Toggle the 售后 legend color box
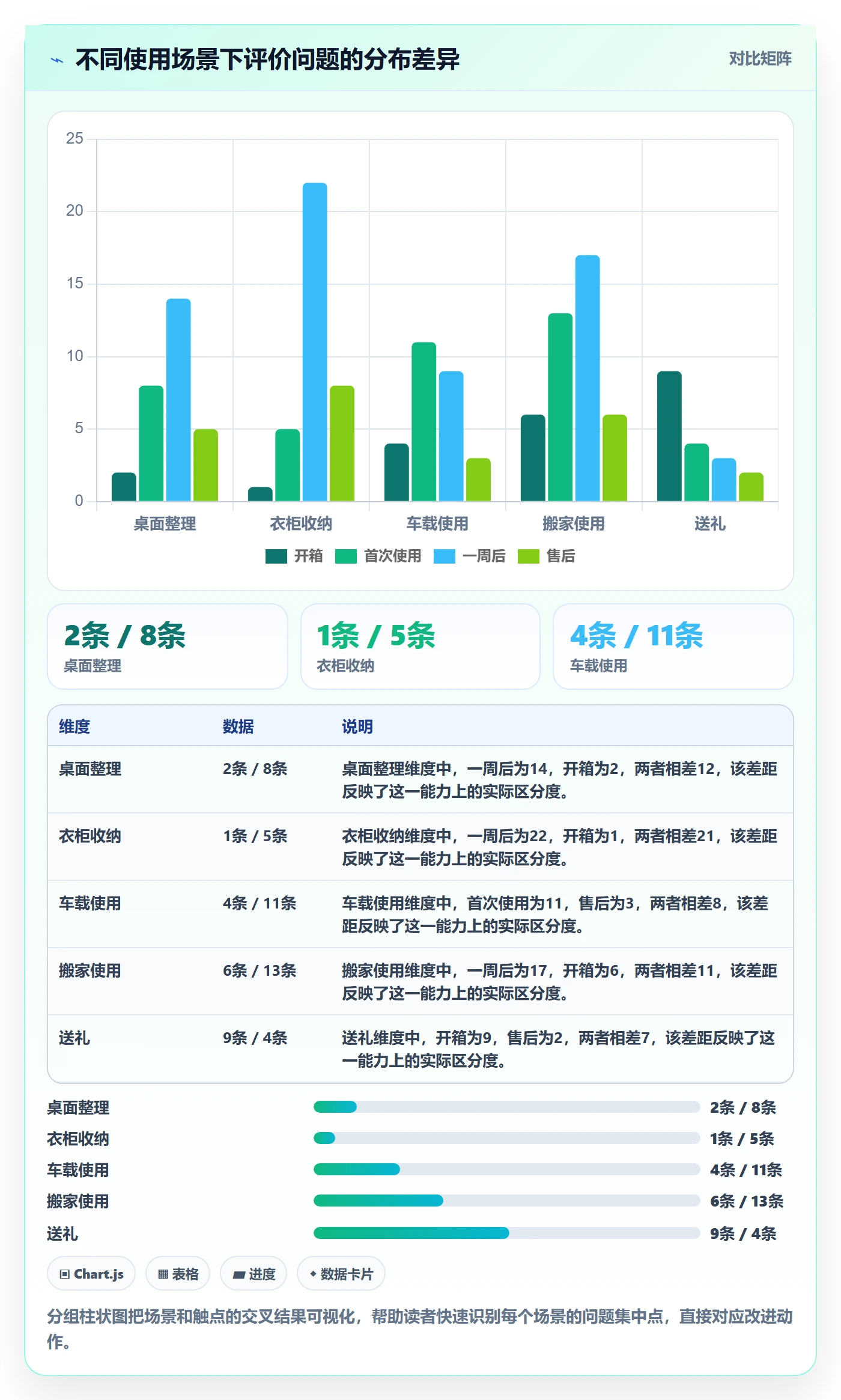841x1400 pixels. pos(528,556)
